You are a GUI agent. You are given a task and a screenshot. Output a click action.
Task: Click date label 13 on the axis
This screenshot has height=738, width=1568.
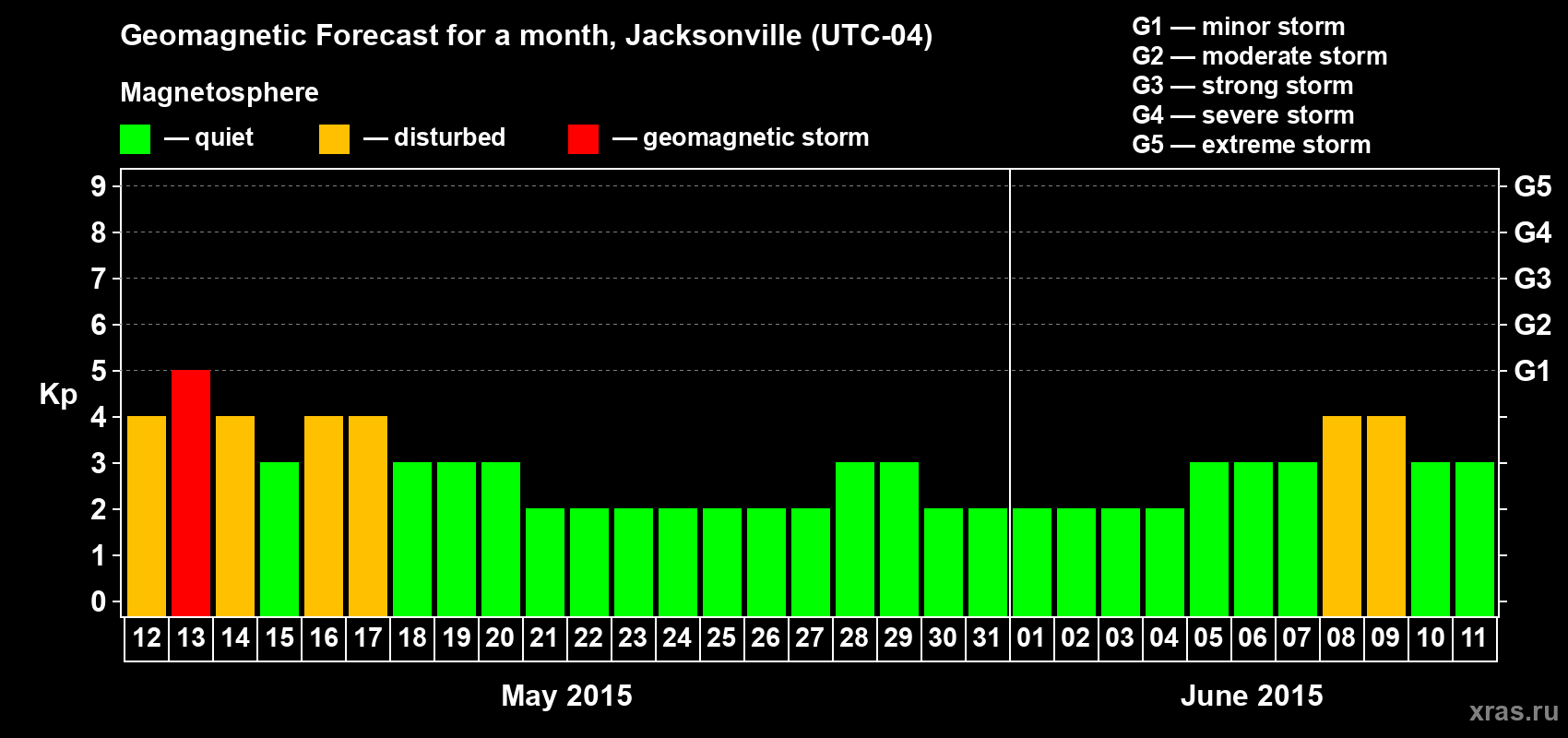191,638
